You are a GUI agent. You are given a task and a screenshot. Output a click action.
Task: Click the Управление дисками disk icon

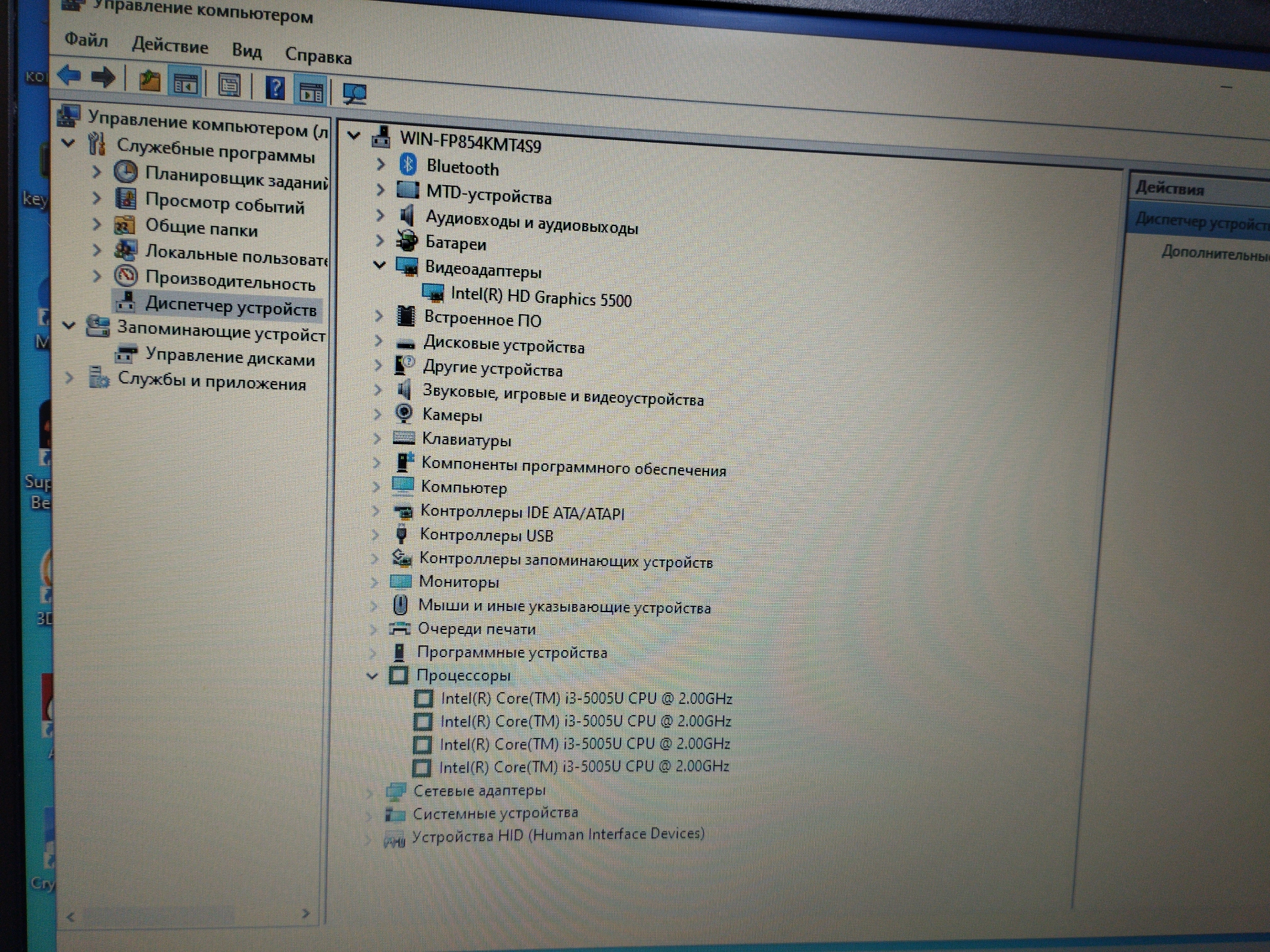tap(126, 354)
